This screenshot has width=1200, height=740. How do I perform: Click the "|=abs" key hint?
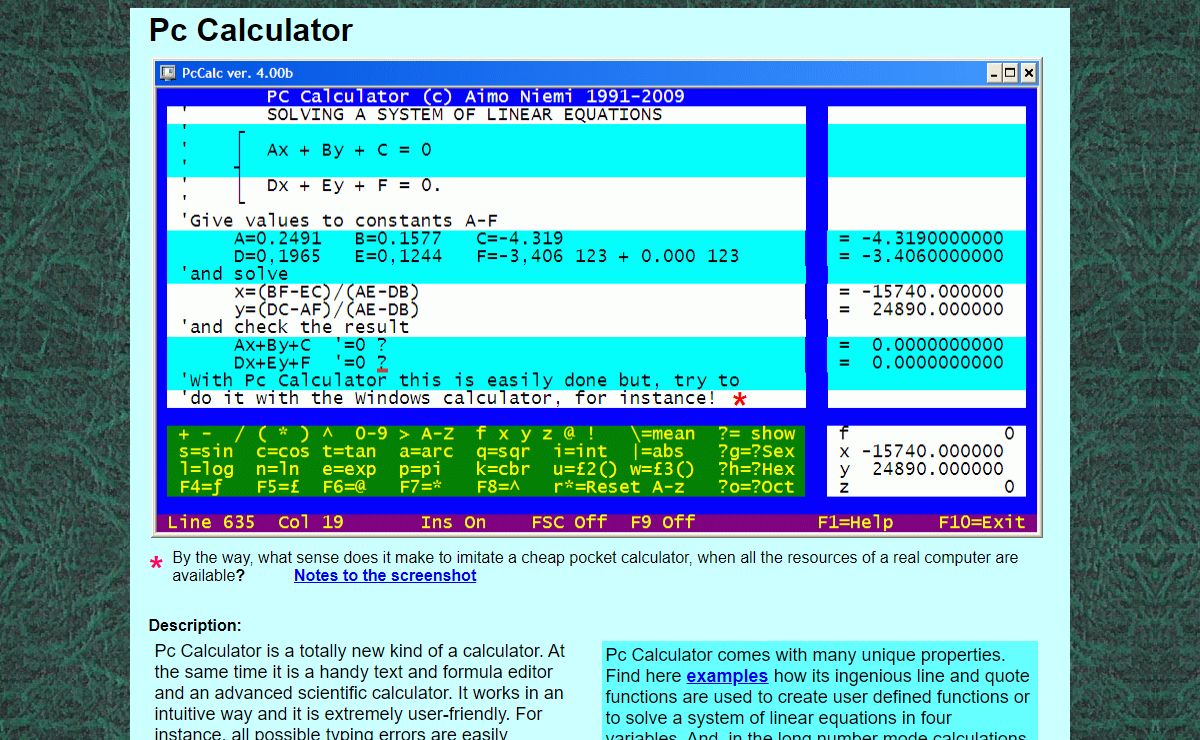(657, 452)
